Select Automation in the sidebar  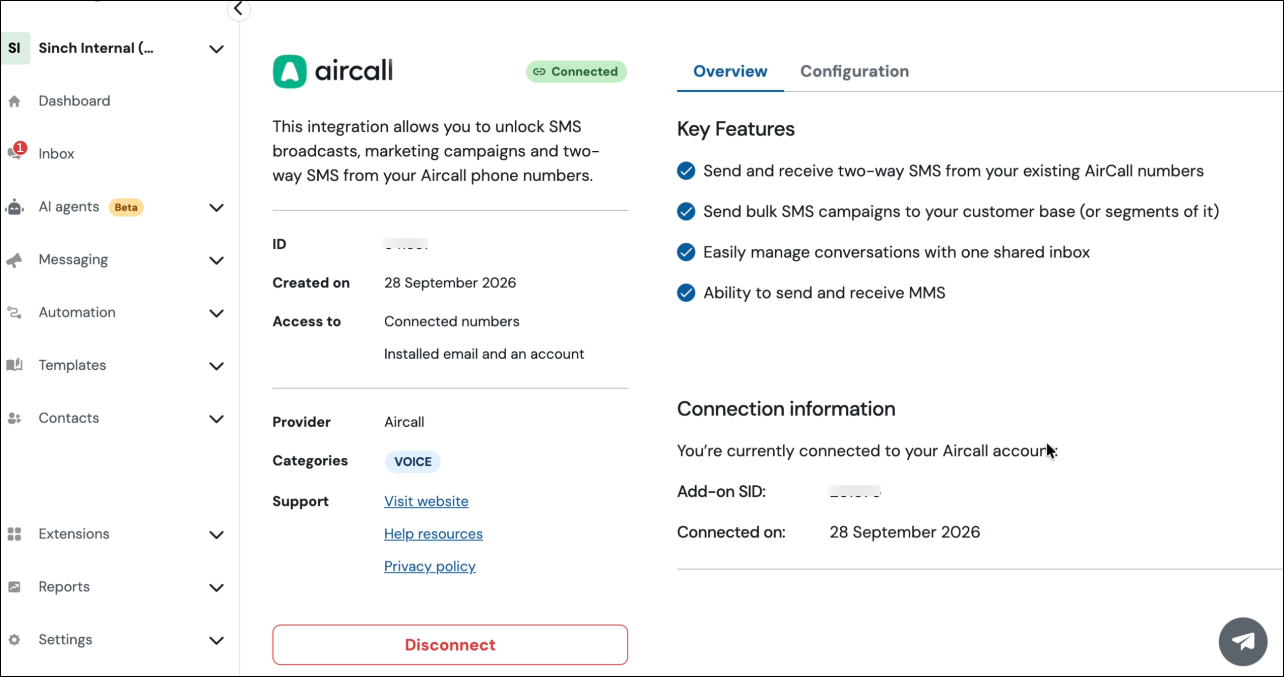tap(77, 313)
